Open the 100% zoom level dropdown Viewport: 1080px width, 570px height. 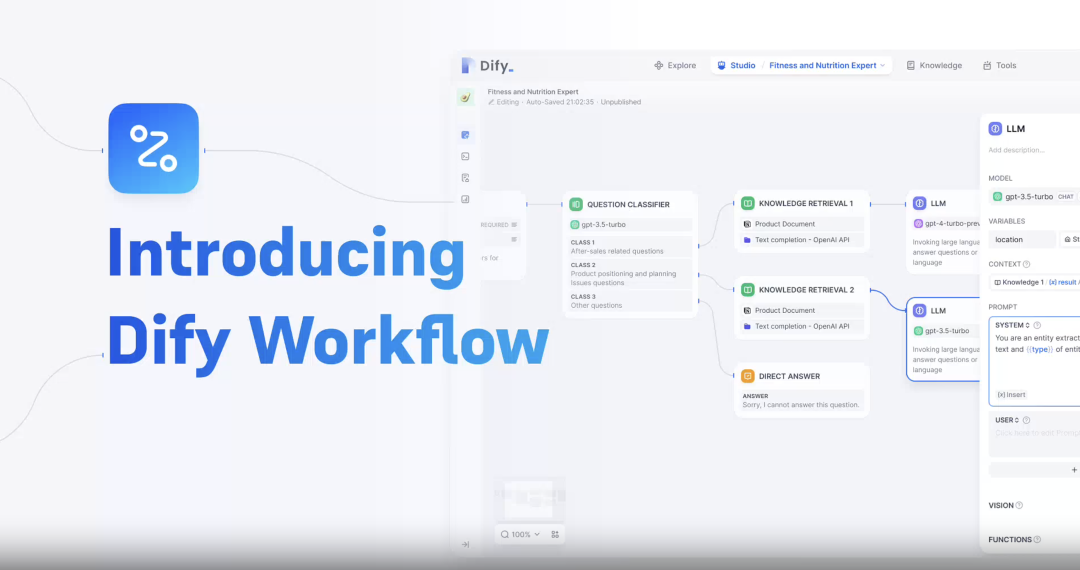[x=521, y=534]
